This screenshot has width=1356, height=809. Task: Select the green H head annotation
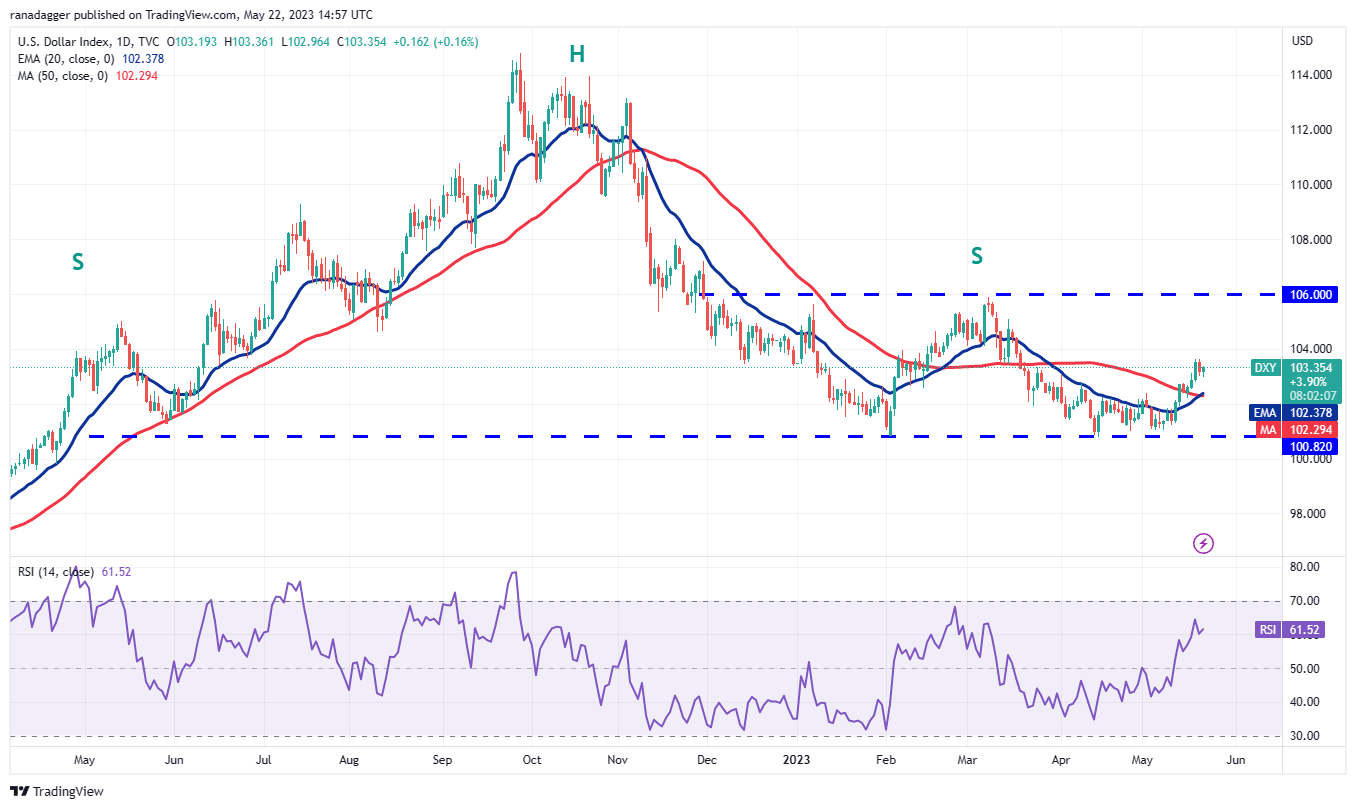click(577, 54)
